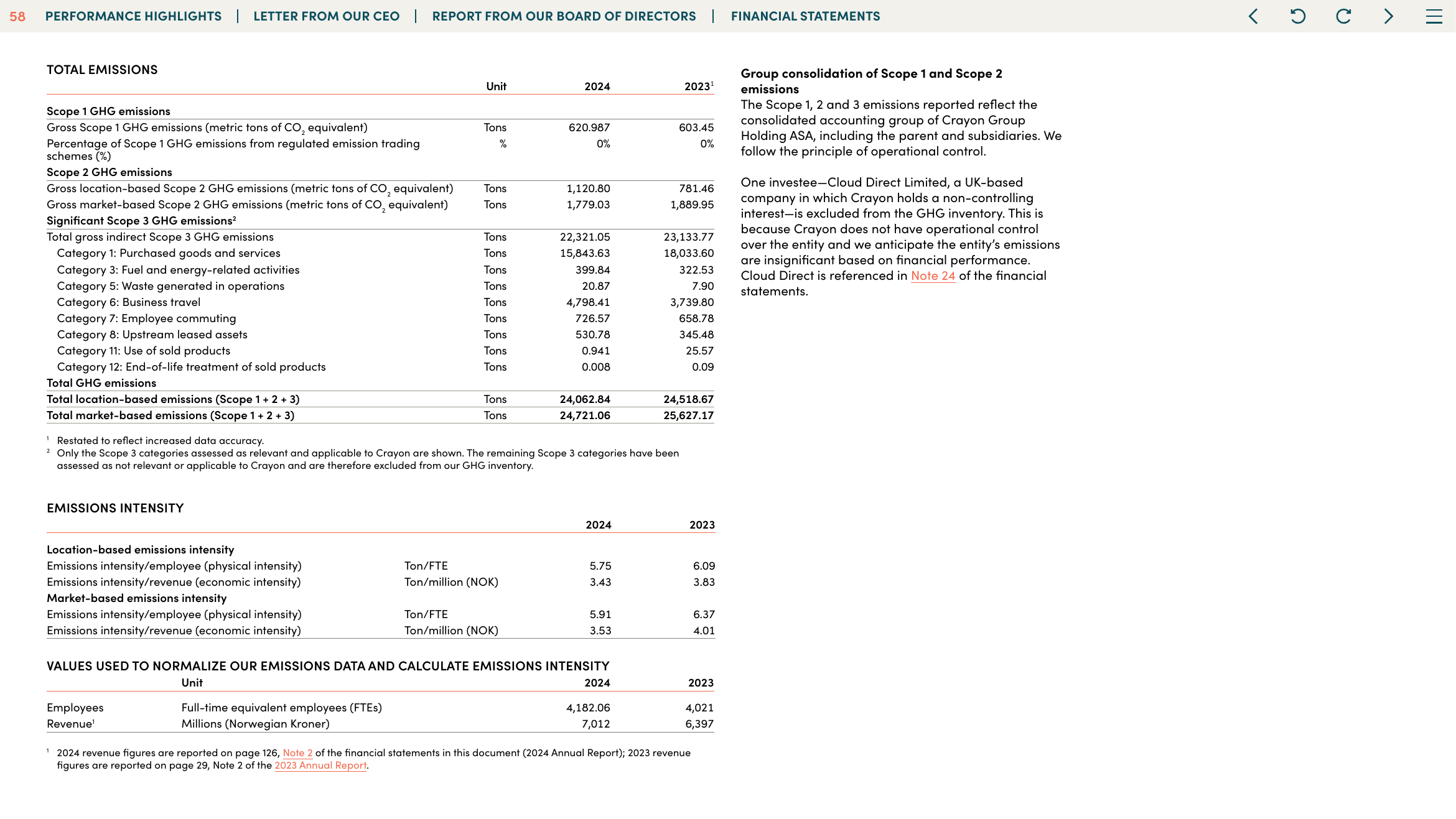
Task: Click the Restated to reflect increased data accuracy footnote
Action: click(160, 440)
